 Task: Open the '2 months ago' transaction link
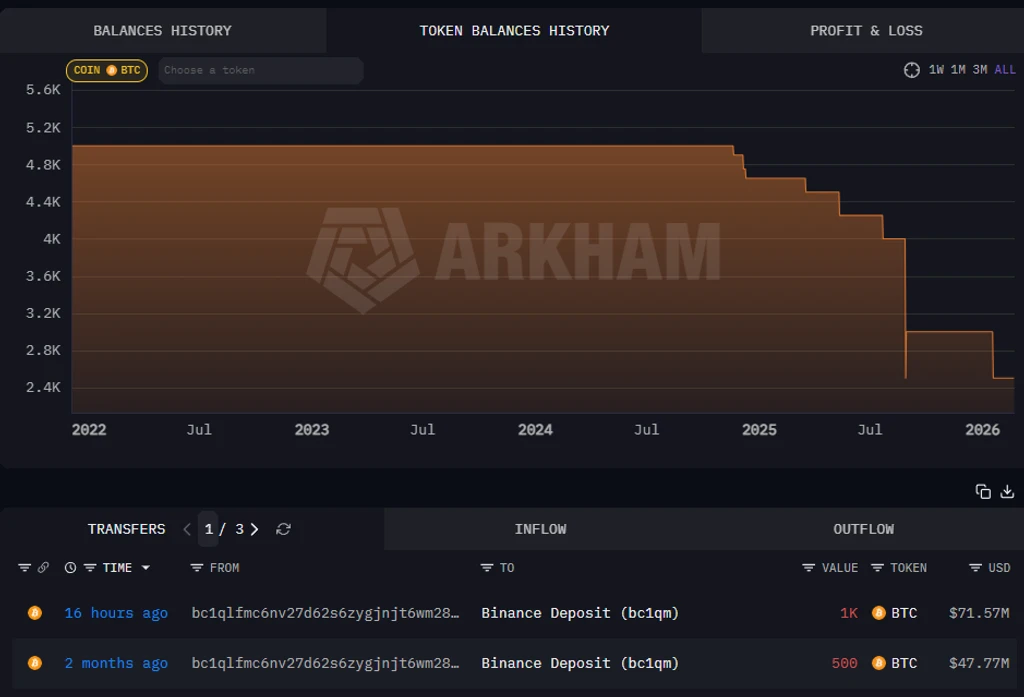tap(116, 663)
